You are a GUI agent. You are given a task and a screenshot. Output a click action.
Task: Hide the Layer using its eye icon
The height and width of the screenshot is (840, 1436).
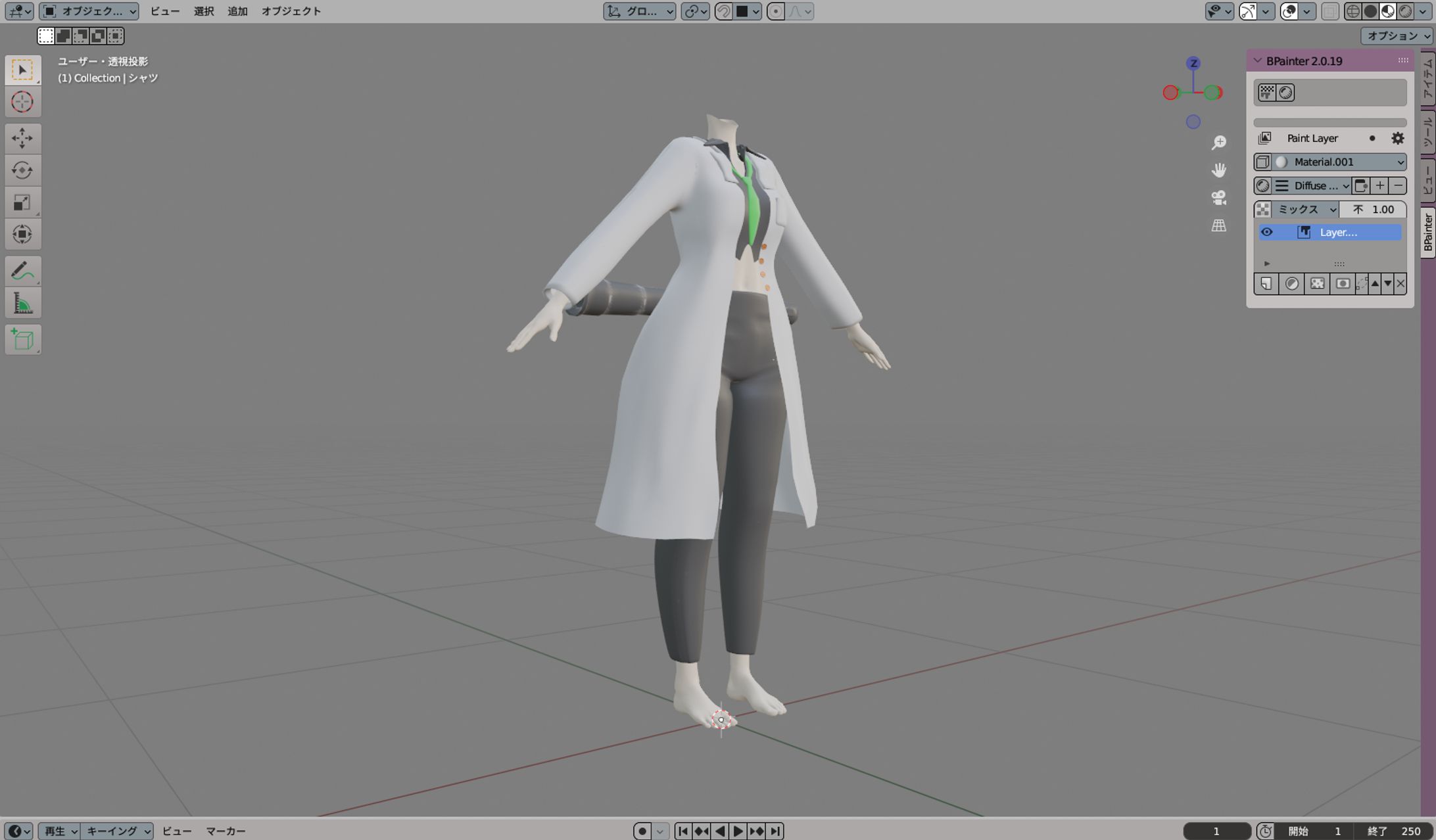(1266, 232)
